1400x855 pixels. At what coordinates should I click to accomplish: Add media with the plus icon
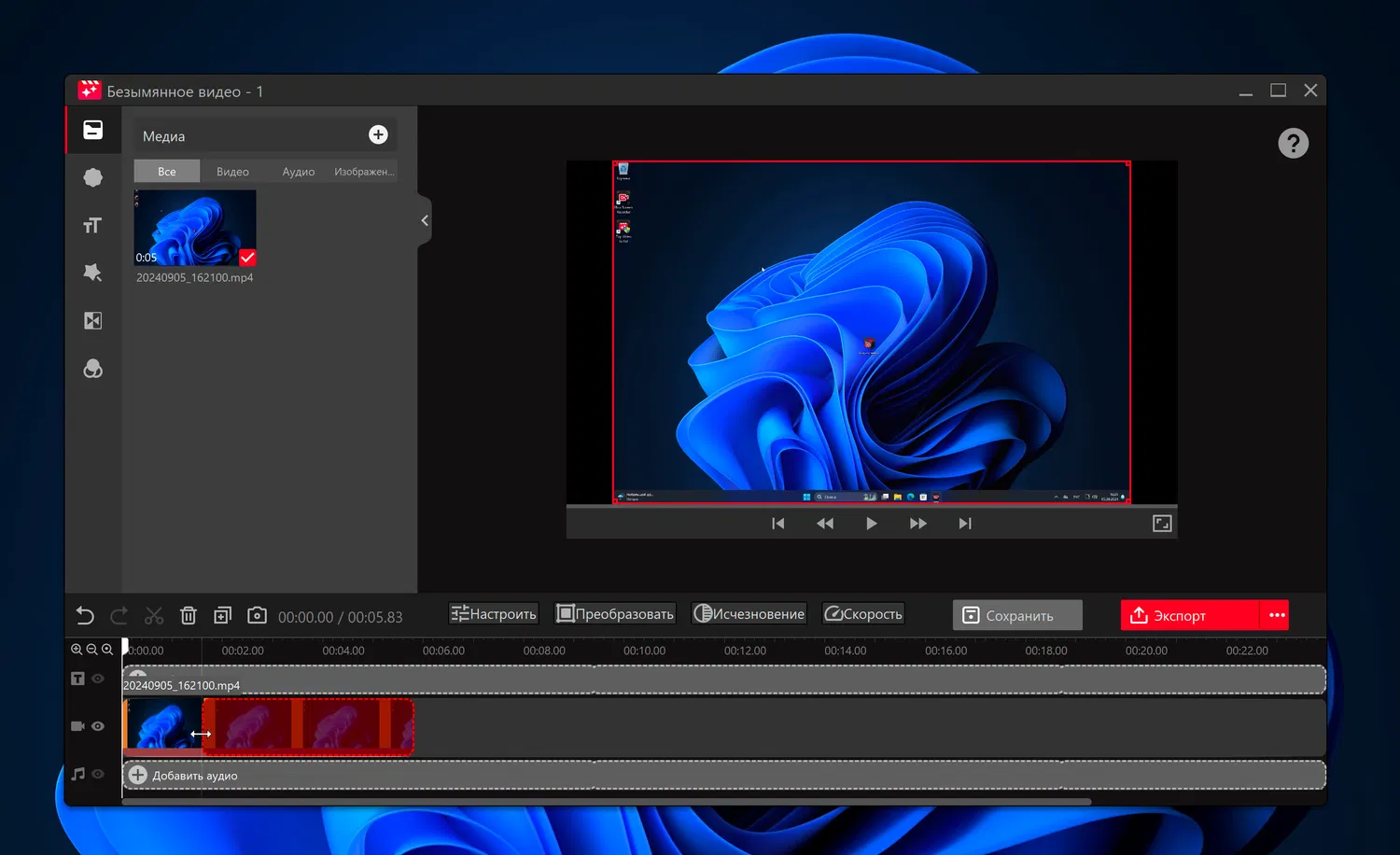[378, 135]
